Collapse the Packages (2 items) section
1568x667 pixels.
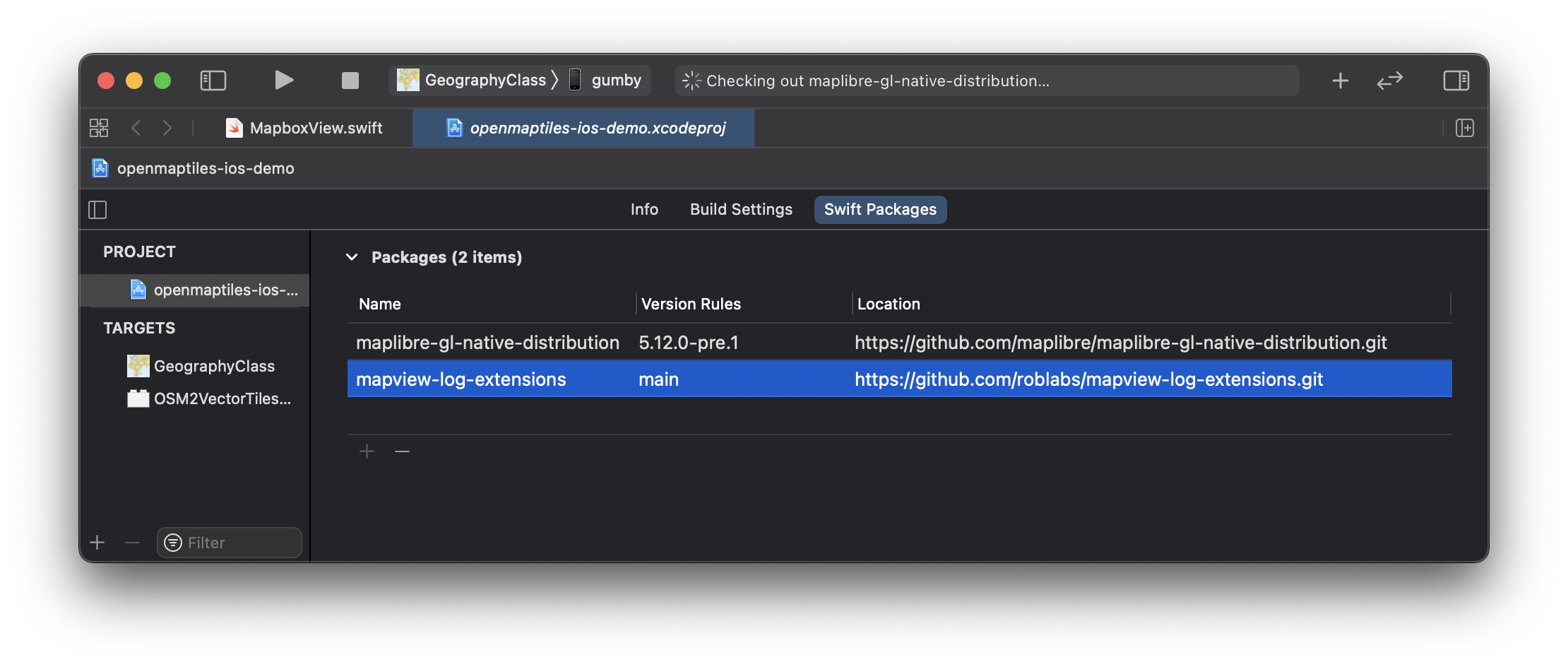[x=352, y=257]
